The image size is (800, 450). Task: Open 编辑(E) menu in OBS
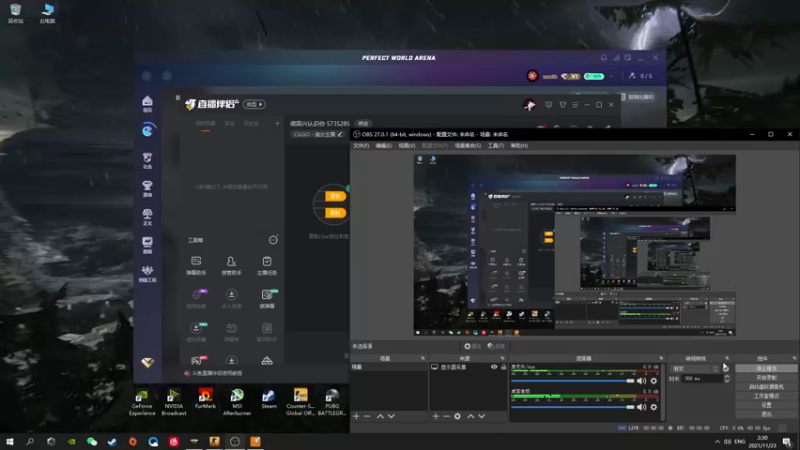coord(384,145)
